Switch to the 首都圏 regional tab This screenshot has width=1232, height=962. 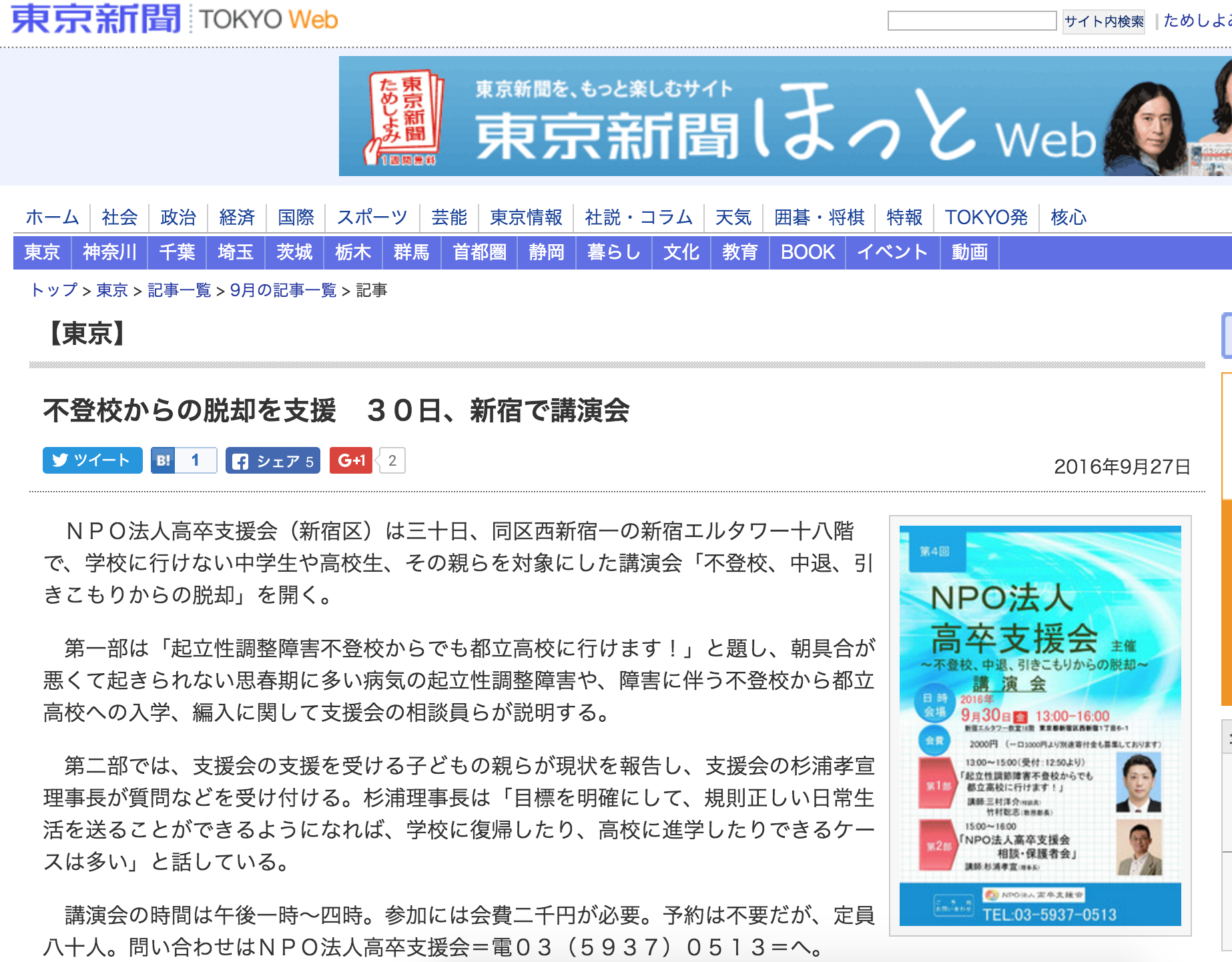pos(479,252)
